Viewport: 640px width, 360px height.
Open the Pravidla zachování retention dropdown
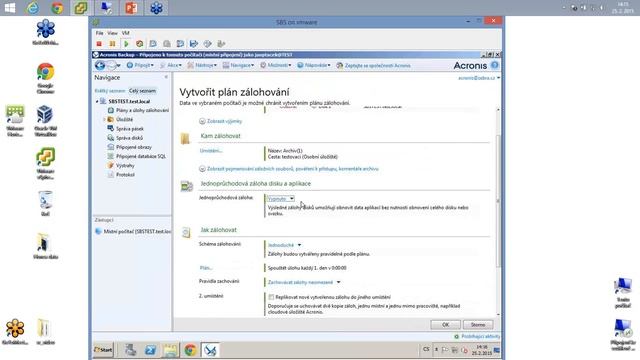(x=304, y=282)
